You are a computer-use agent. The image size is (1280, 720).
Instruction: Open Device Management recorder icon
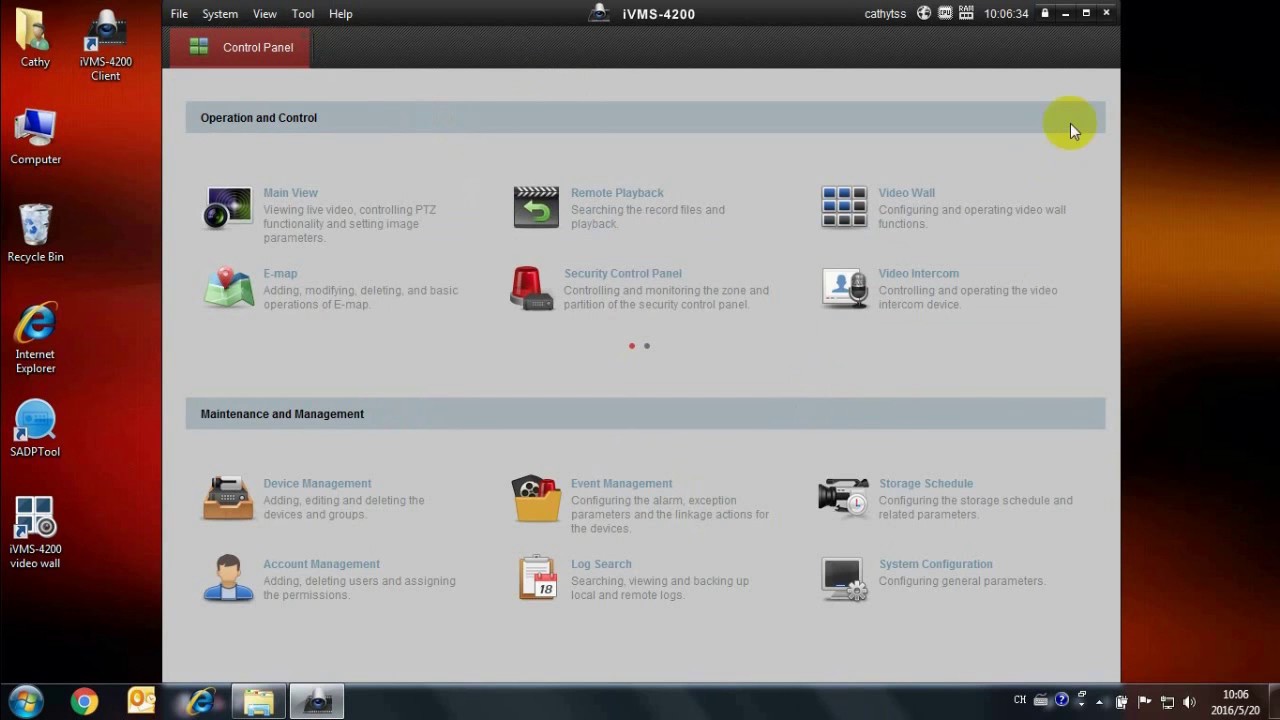(228, 498)
